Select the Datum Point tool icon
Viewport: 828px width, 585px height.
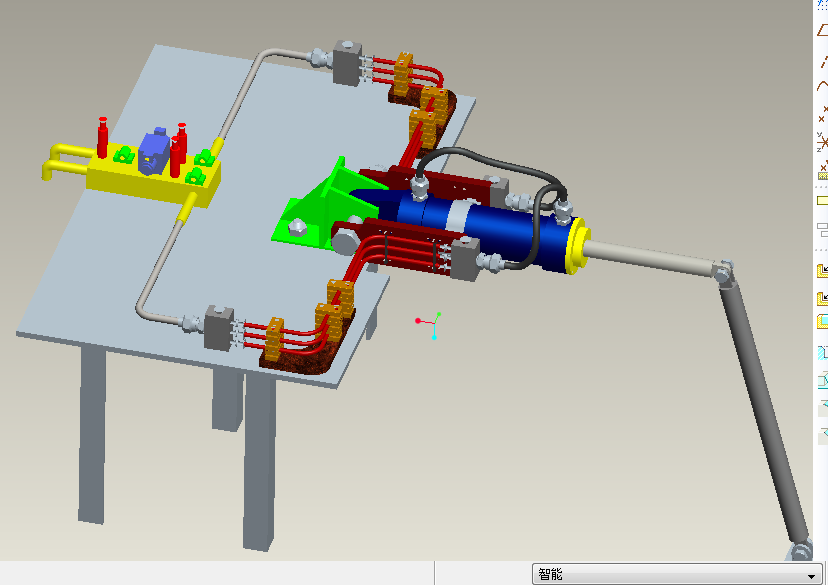[823, 114]
